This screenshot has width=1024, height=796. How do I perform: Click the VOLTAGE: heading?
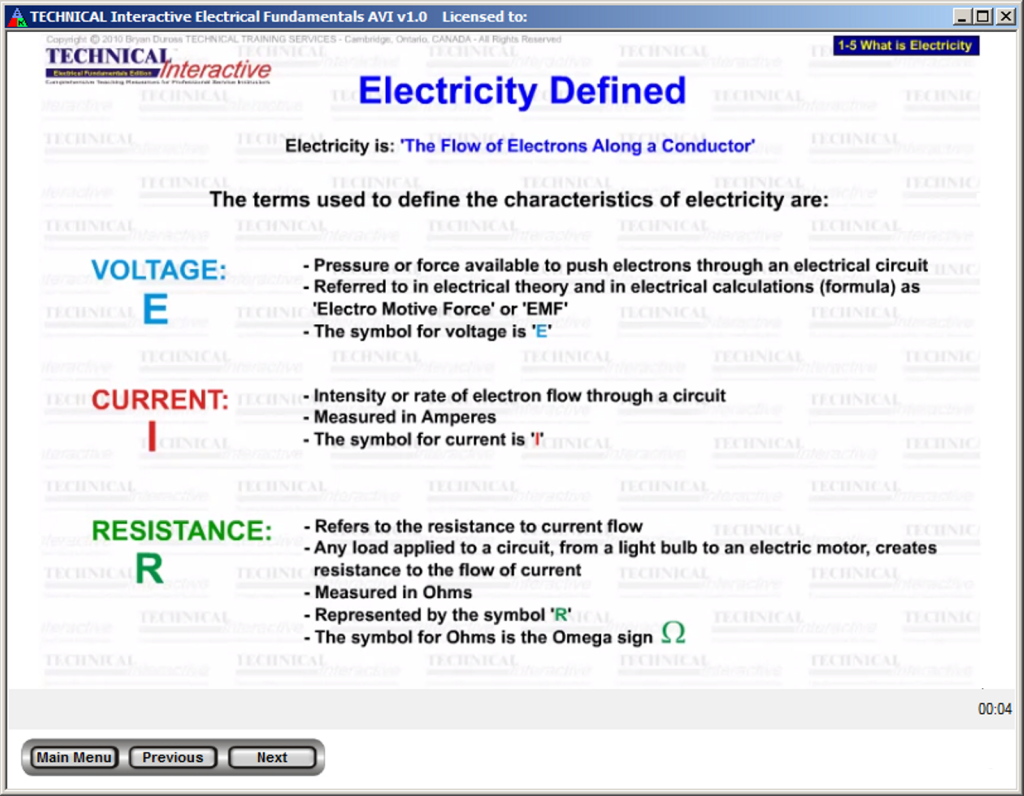tap(159, 270)
